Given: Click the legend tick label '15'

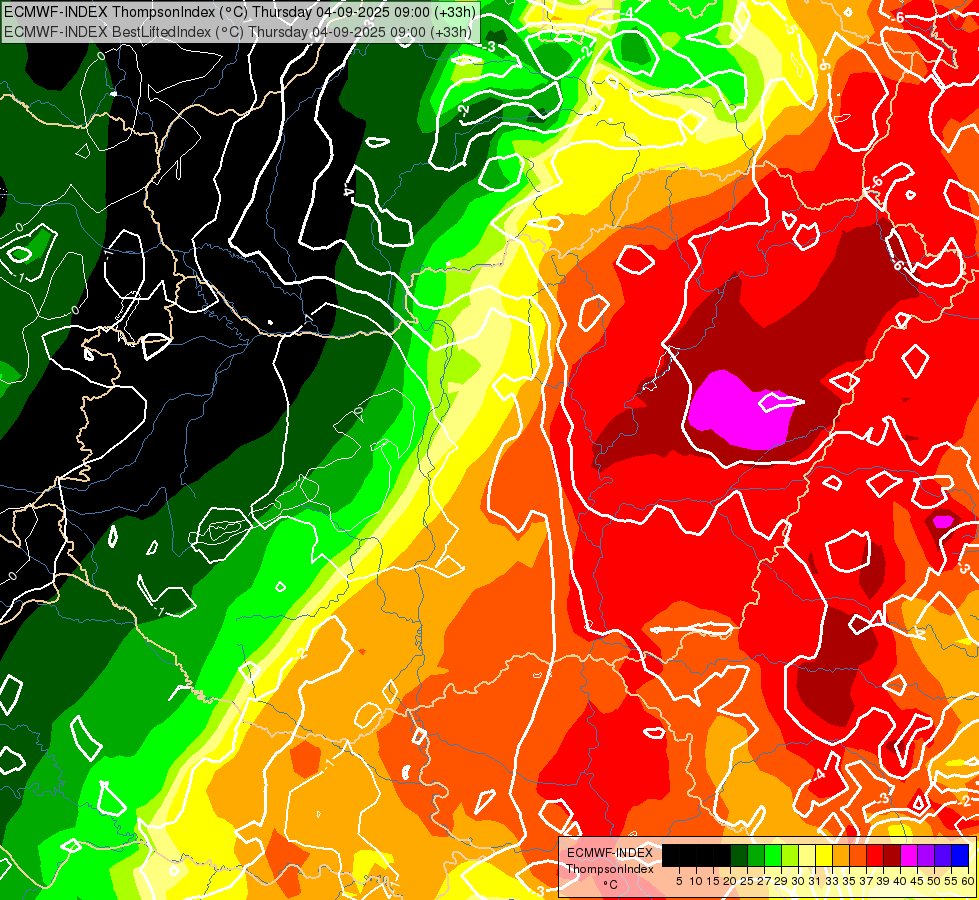Looking at the screenshot, I should click(714, 881).
